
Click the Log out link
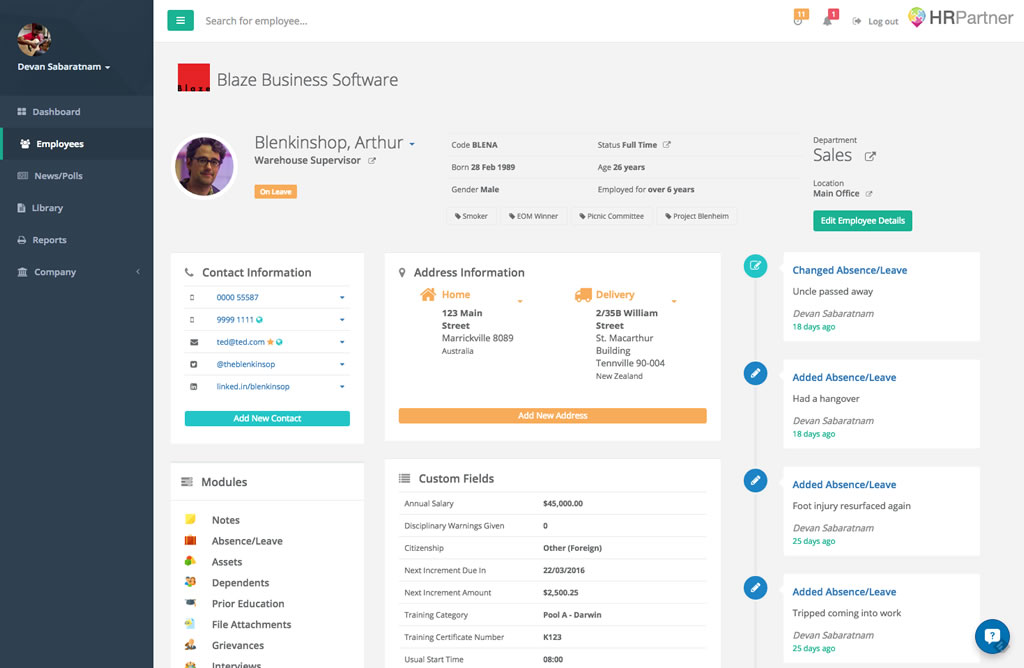[876, 22]
